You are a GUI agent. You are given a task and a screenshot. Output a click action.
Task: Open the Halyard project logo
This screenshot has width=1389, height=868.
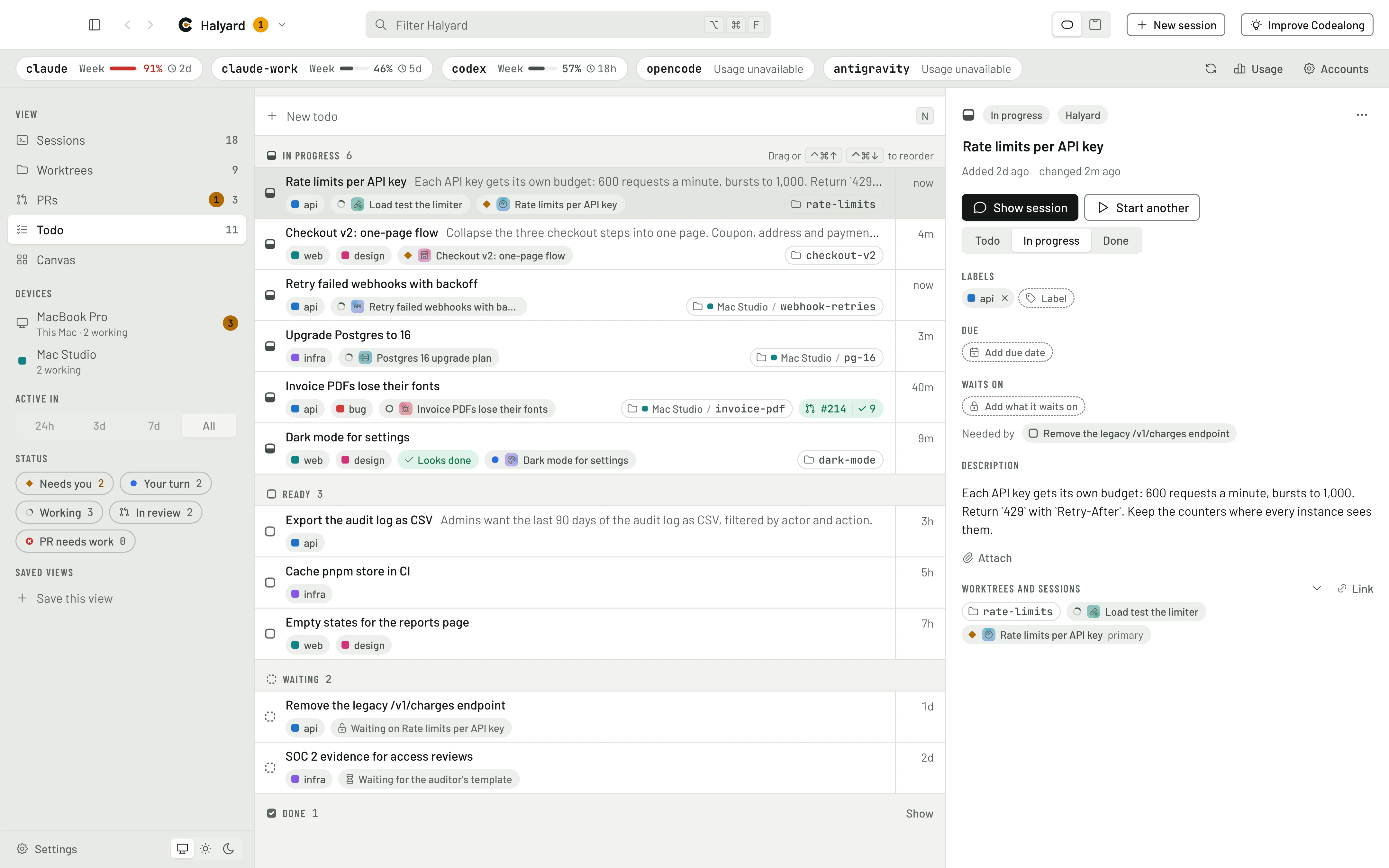point(186,25)
